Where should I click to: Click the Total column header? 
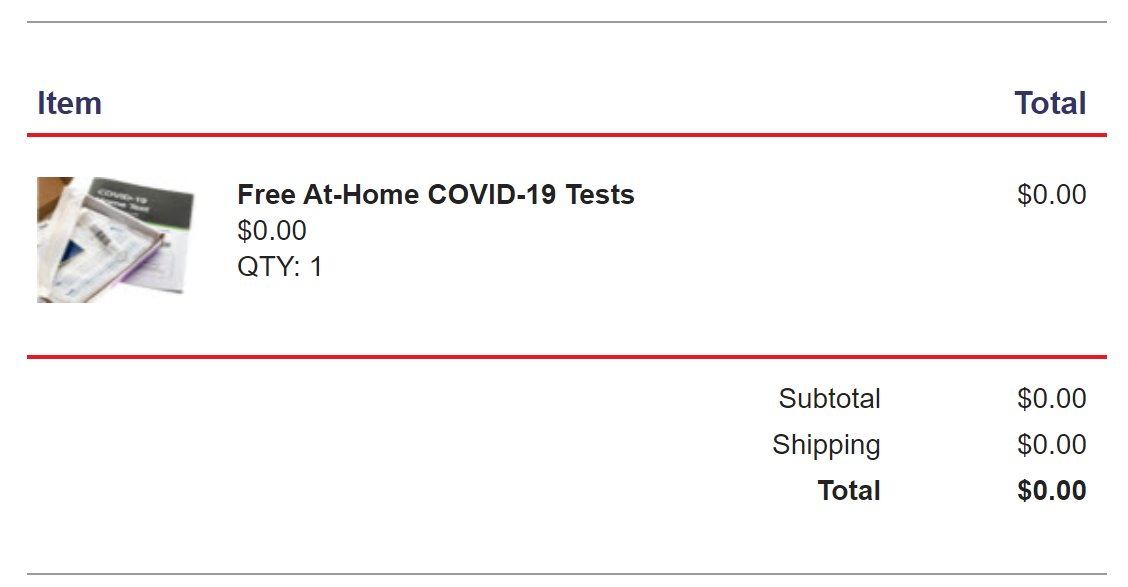pyautogui.click(x=1050, y=103)
